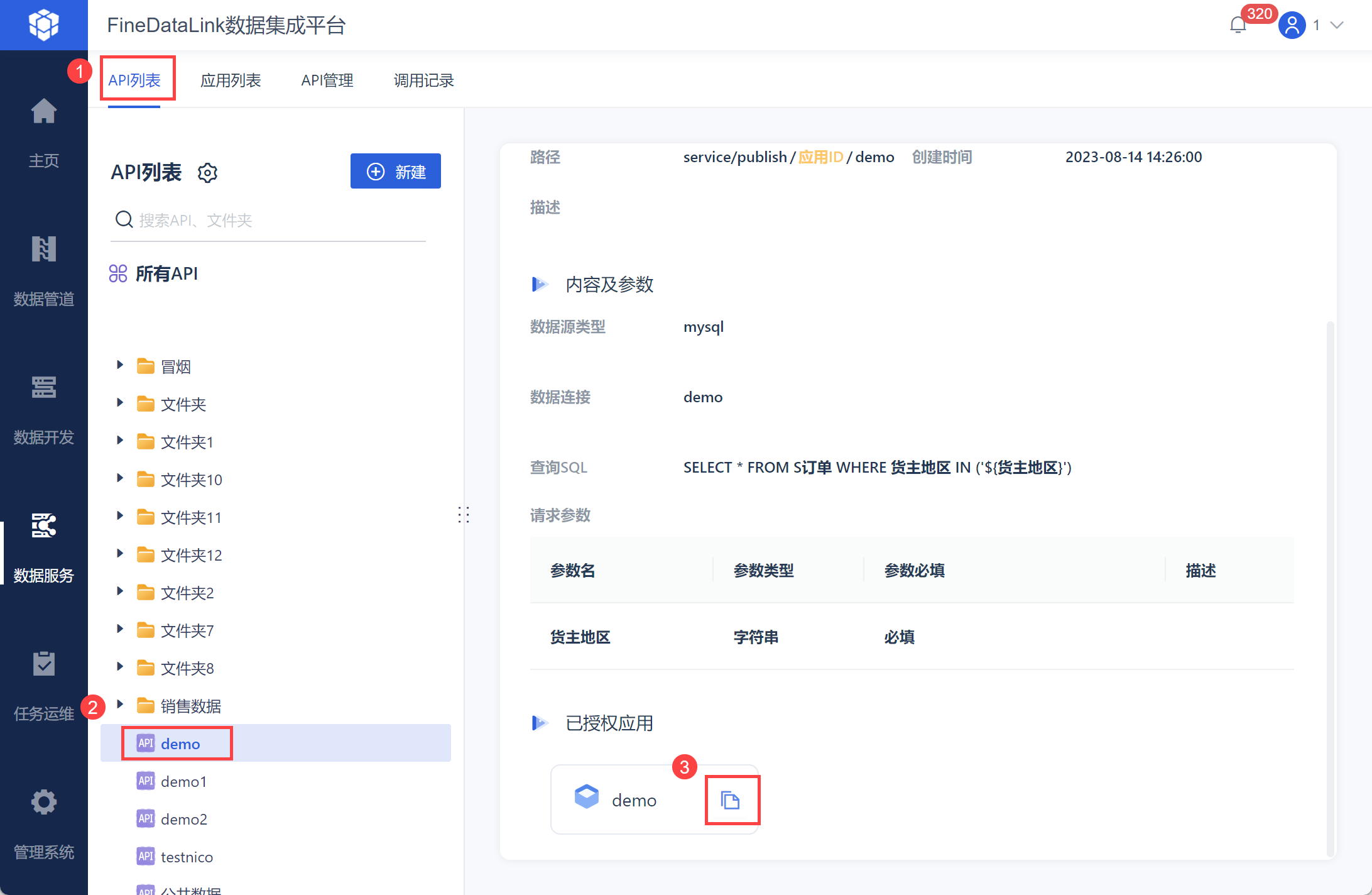Viewport: 1372px width, 895px height.
Task: Open the user account dropdown chevron
Action: click(1337, 25)
